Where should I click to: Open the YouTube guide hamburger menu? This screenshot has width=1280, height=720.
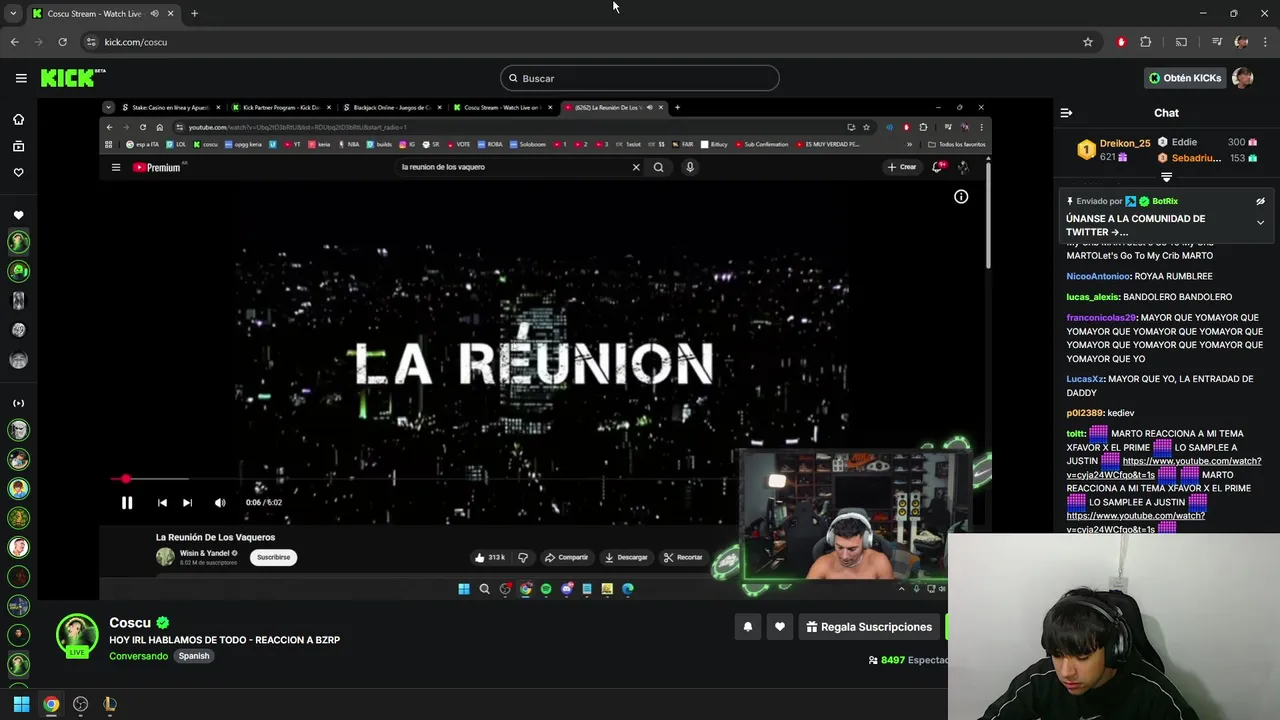(x=116, y=168)
